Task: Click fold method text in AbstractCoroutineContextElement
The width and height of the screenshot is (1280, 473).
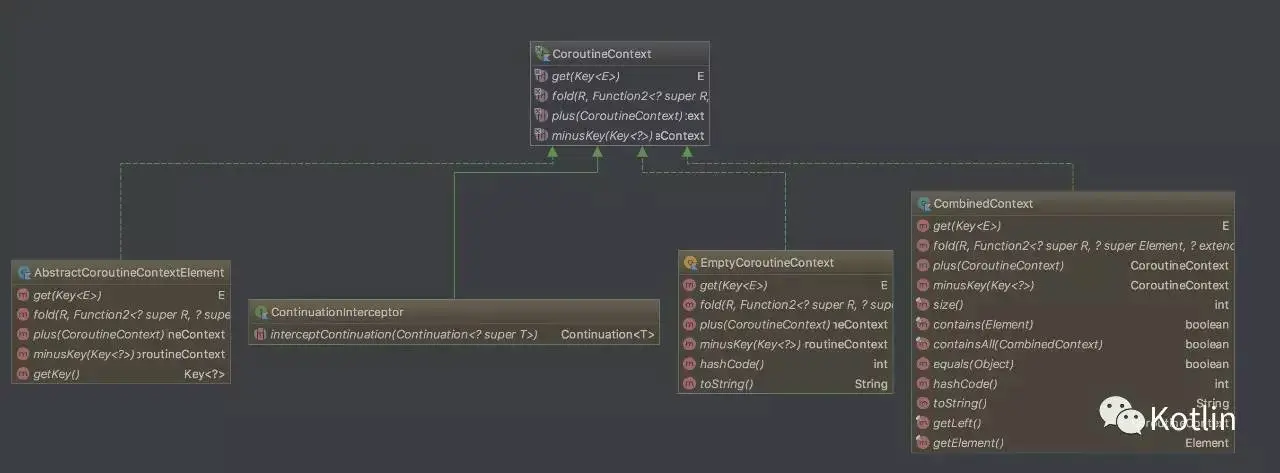Action: 131,315
